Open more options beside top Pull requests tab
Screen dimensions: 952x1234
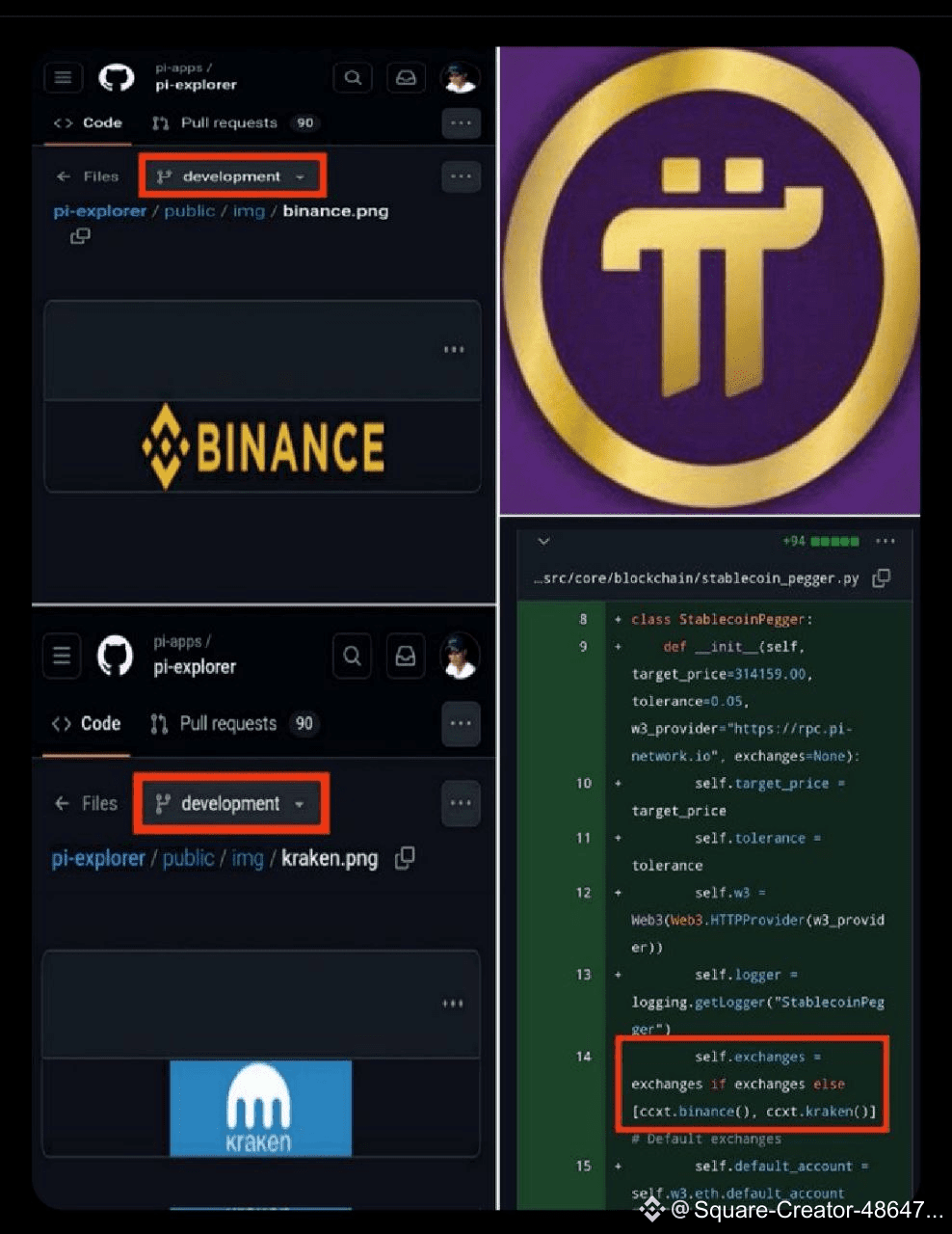point(461,122)
